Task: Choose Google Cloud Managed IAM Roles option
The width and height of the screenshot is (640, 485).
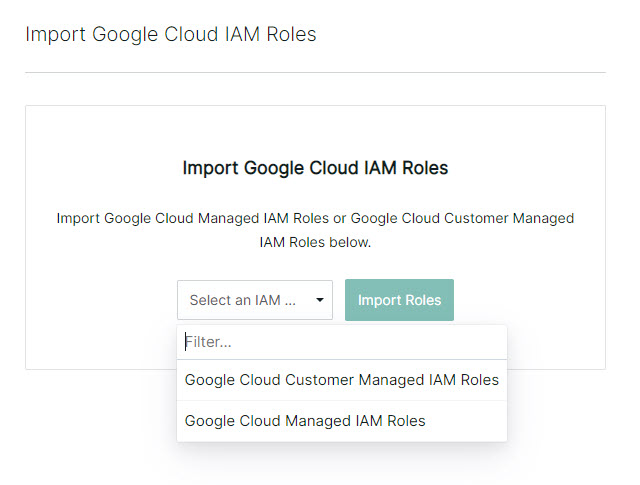Action: 342,421
